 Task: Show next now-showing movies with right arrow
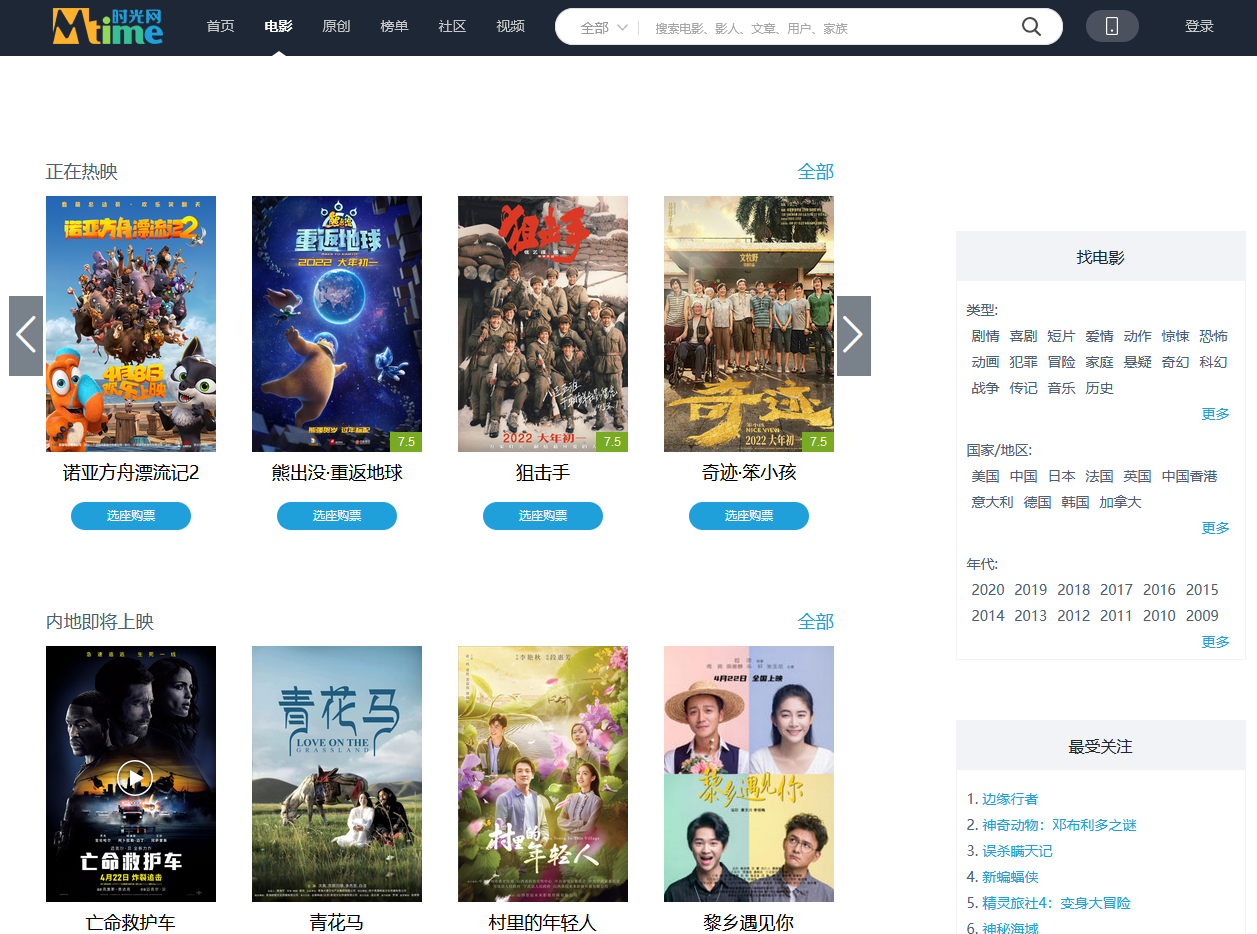853,336
